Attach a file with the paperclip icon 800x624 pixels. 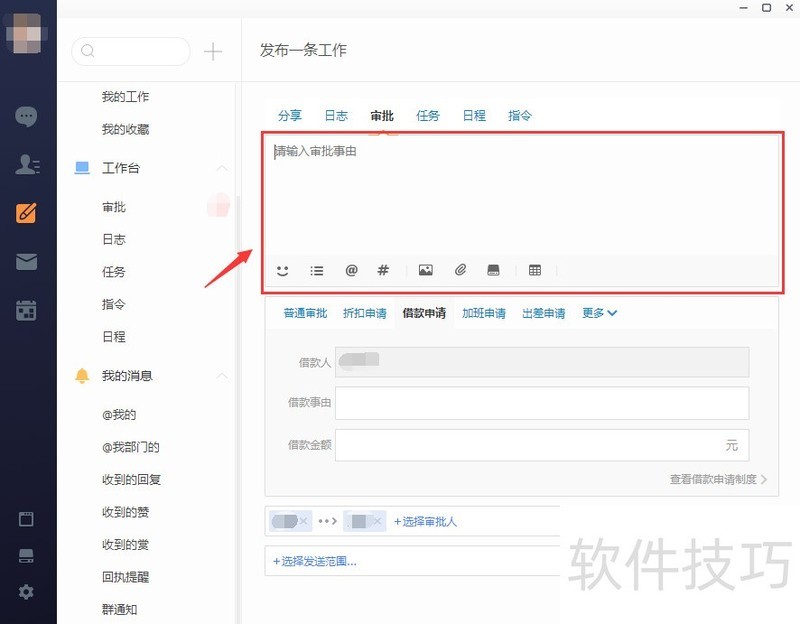[x=460, y=270]
